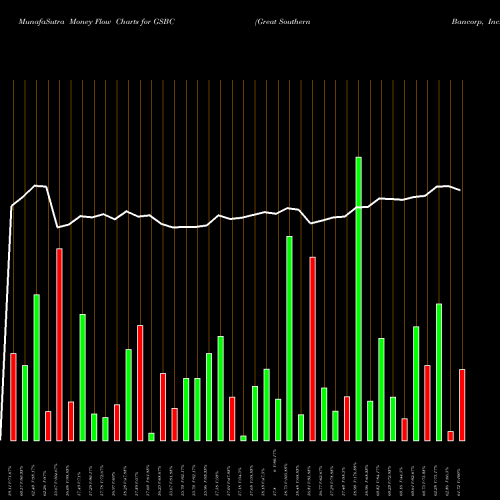The image size is (500, 500).
Task: Select the shortest green bar in the chart
Action: point(243,438)
